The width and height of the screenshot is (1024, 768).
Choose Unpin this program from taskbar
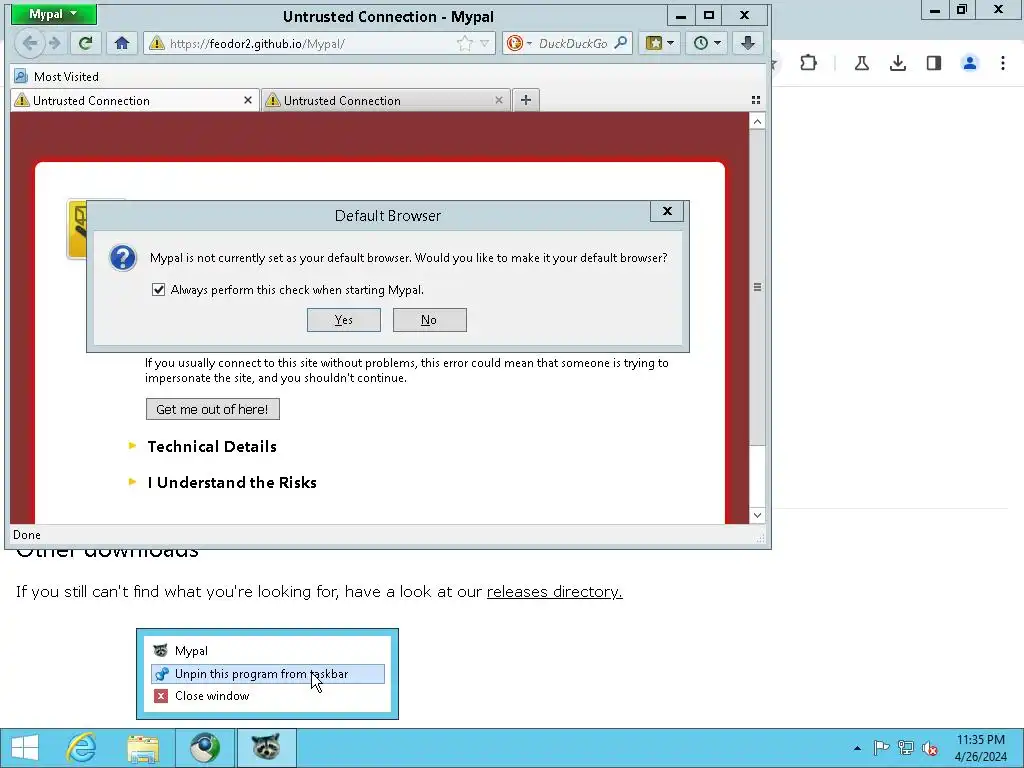click(268, 674)
